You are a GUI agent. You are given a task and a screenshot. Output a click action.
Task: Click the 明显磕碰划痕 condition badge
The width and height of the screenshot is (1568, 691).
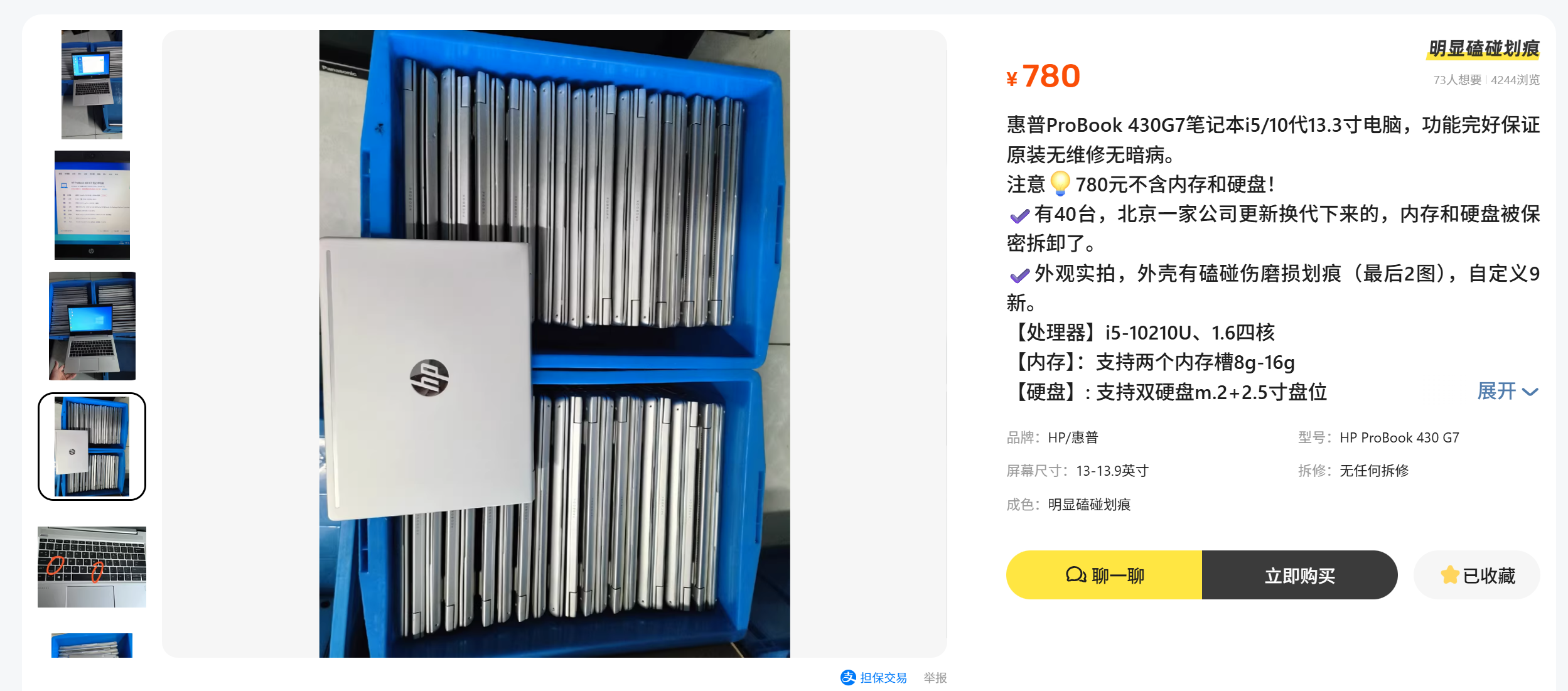[x=1483, y=48]
